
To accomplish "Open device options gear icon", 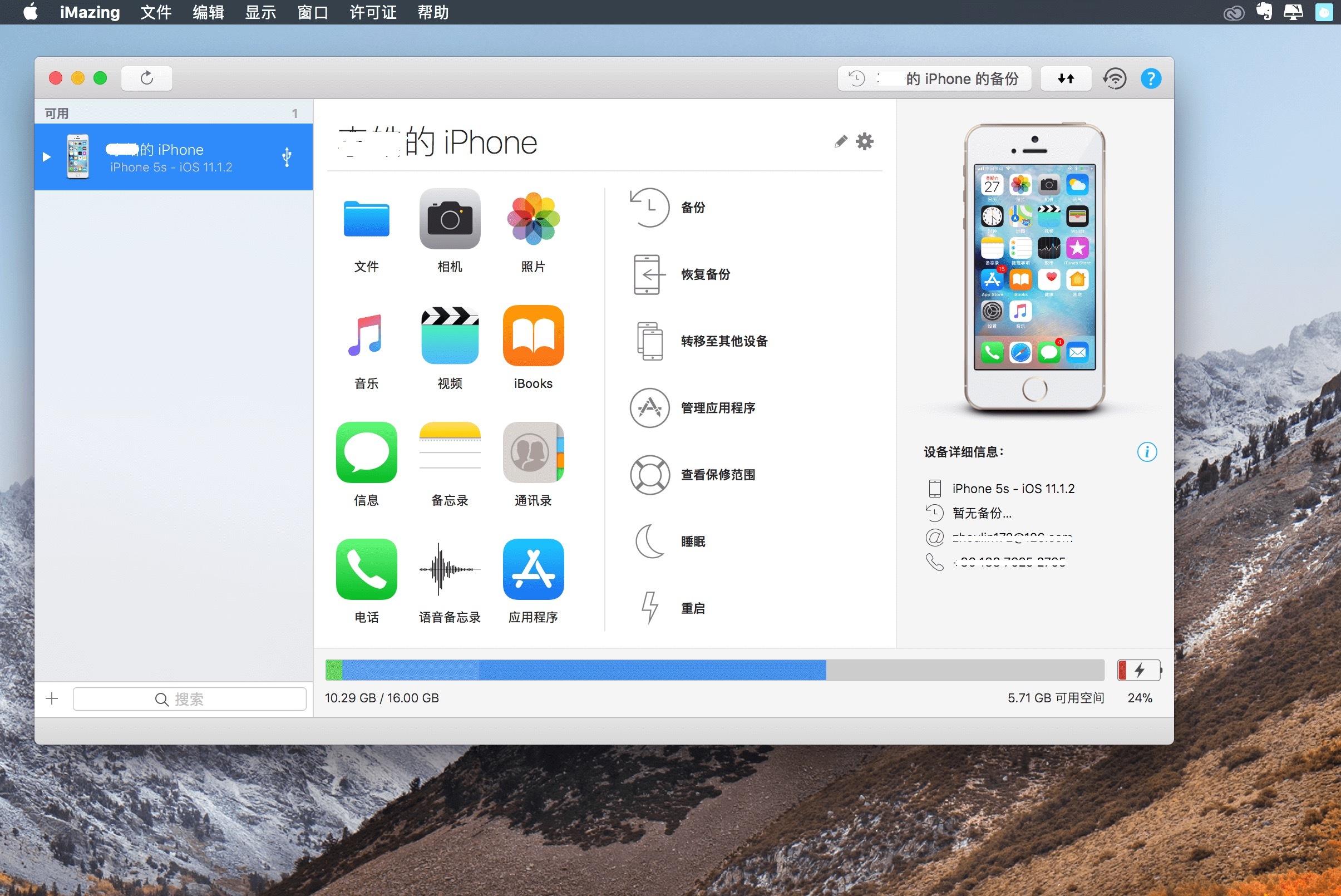I will pos(865,142).
